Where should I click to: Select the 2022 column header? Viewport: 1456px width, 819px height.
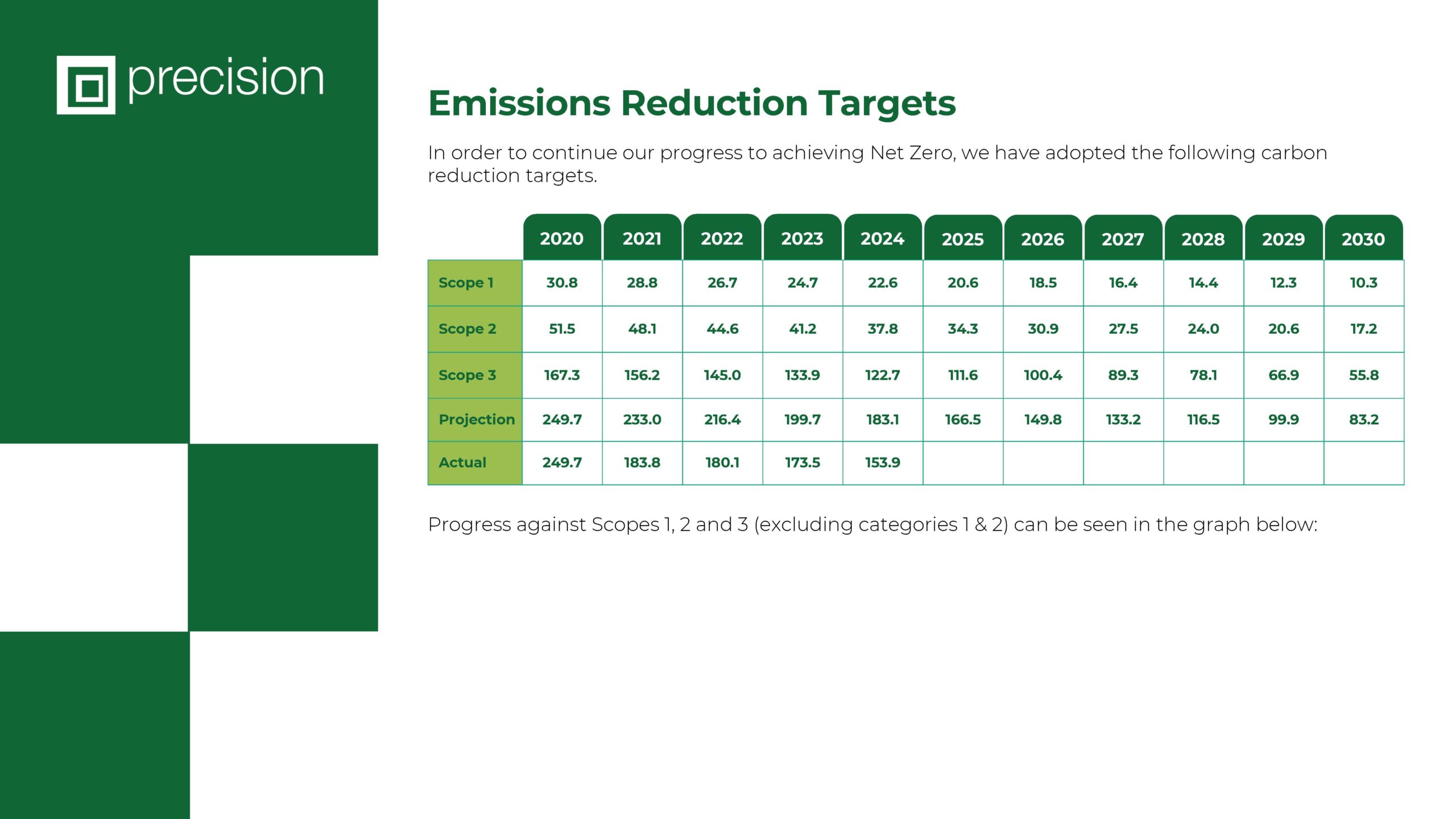pos(722,238)
